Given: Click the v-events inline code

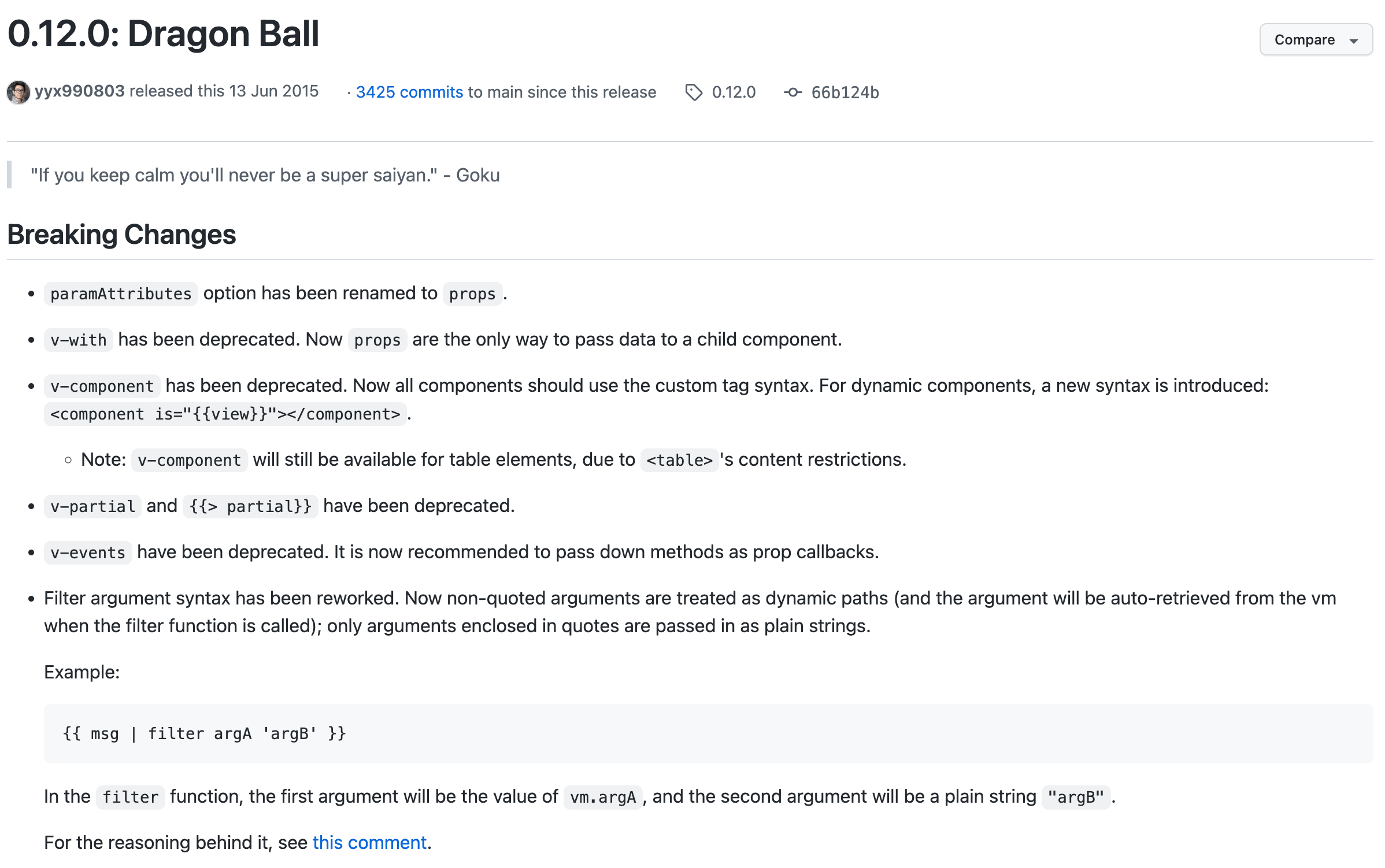Looking at the screenshot, I should 87,552.
